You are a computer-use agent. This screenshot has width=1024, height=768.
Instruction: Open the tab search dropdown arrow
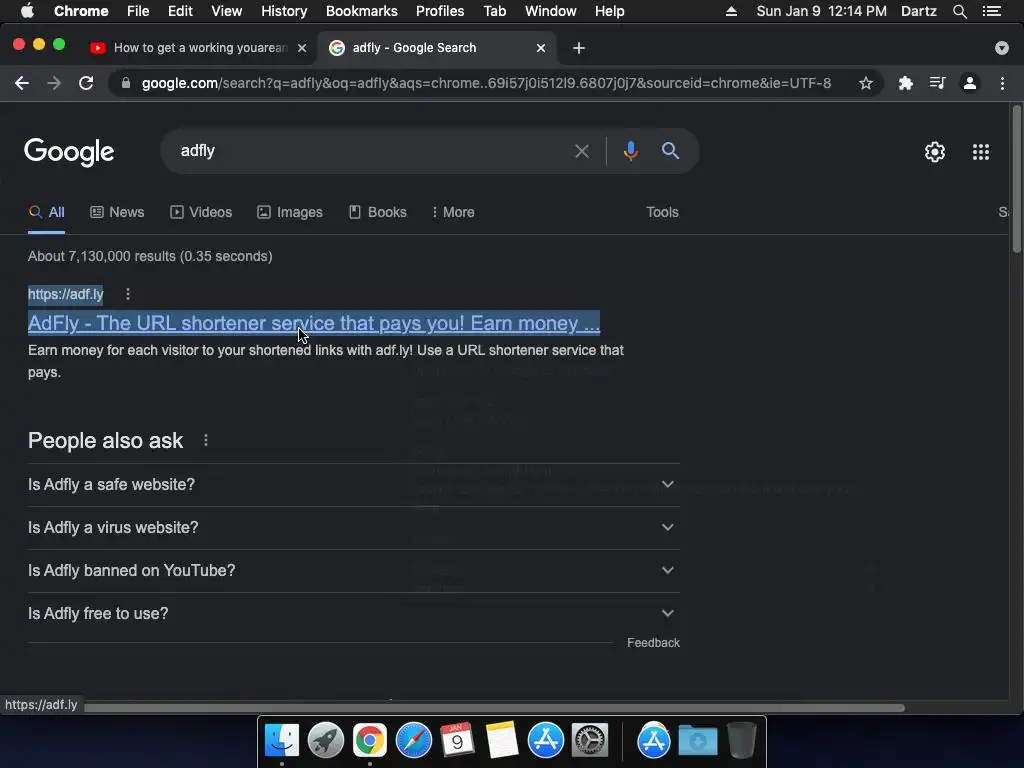(1001, 48)
